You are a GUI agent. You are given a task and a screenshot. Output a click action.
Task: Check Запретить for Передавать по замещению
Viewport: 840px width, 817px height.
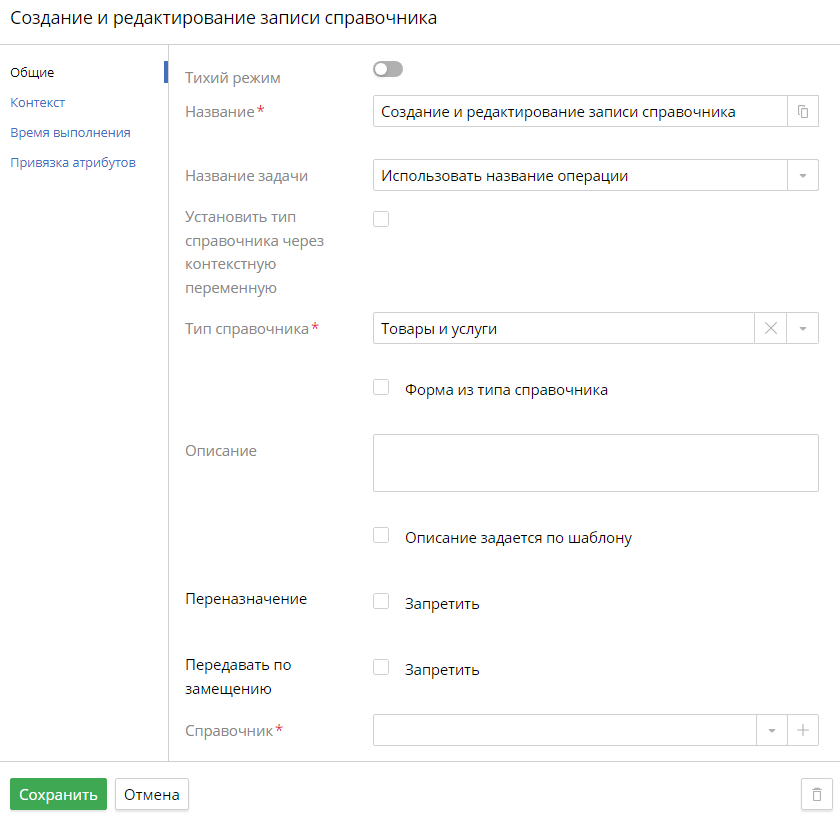pos(381,667)
